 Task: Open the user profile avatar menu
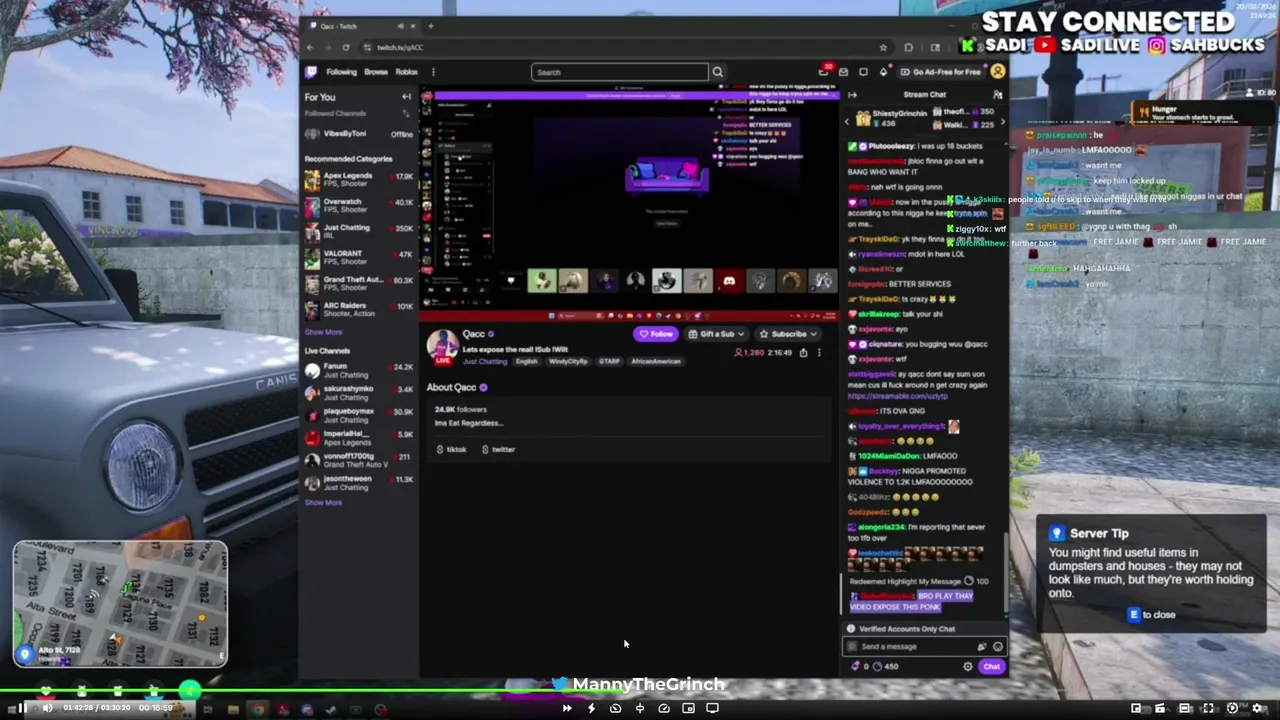[x=998, y=72]
